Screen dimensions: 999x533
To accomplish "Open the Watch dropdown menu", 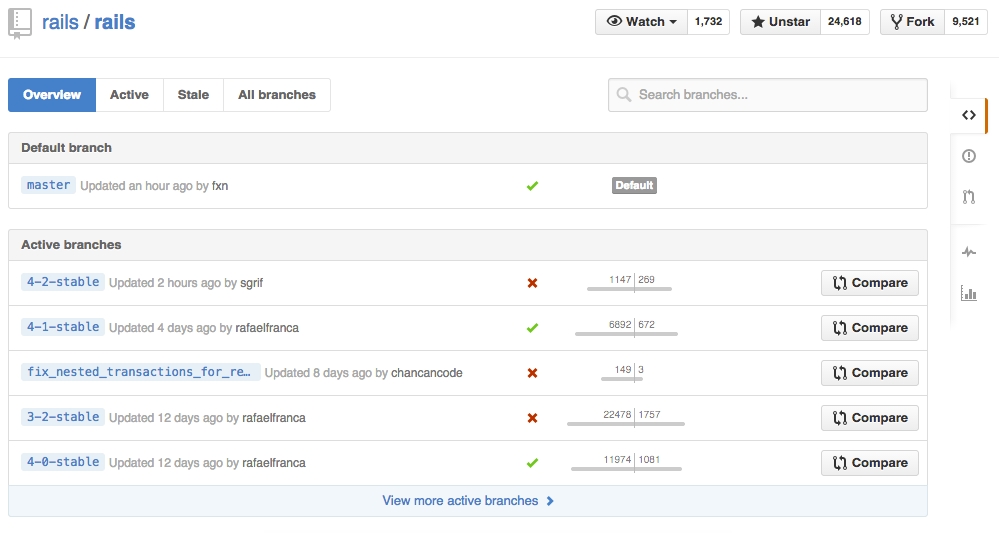I will point(642,22).
